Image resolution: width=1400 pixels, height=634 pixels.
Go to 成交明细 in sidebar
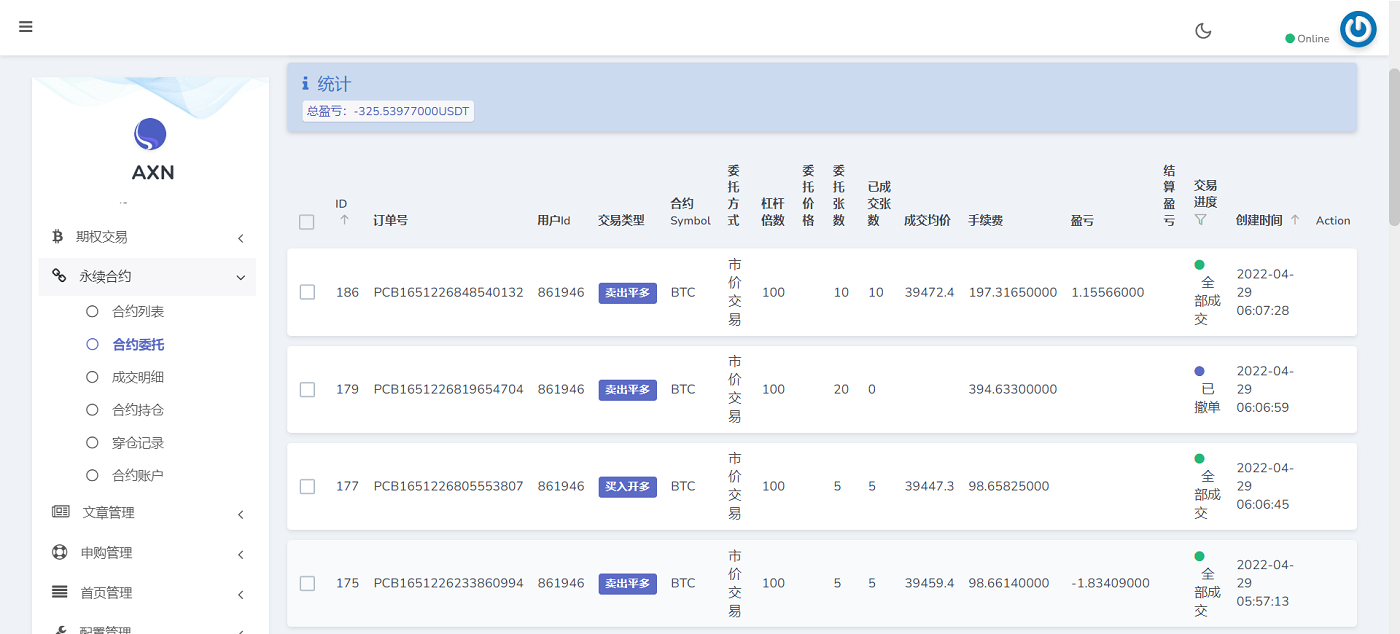(138, 377)
